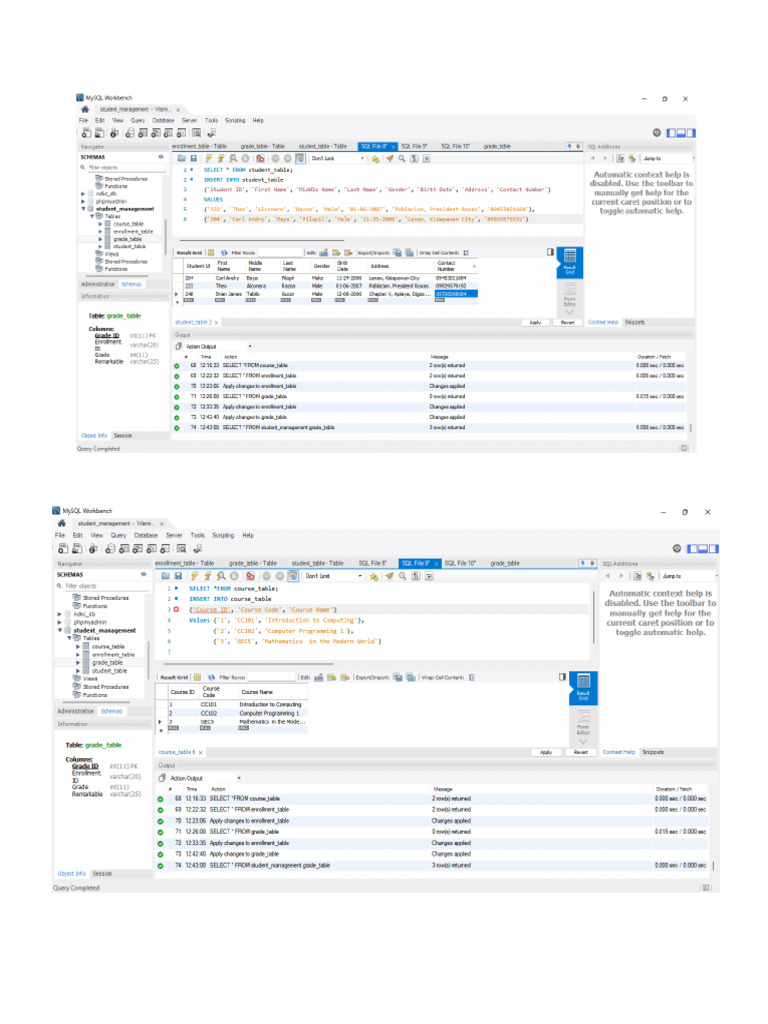Toggle the secondary sidebar visibility in lower window
The width and height of the screenshot is (768, 1024).
coord(714,549)
